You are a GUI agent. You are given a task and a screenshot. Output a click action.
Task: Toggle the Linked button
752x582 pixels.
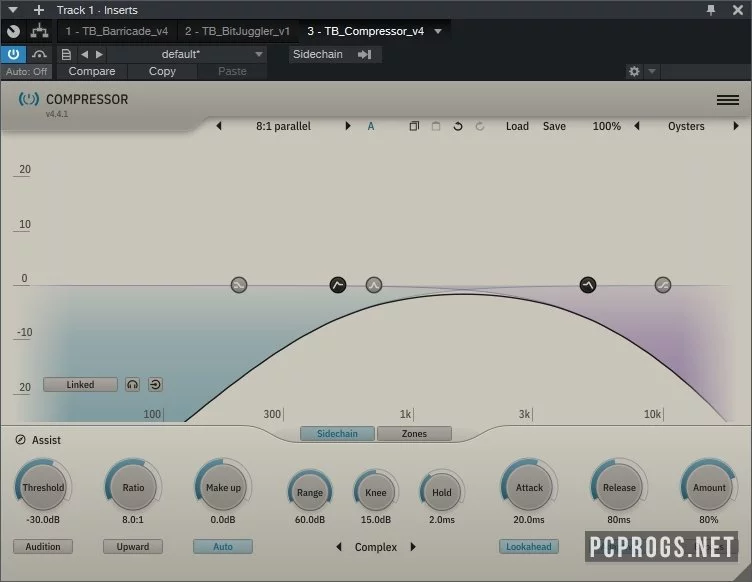80,384
